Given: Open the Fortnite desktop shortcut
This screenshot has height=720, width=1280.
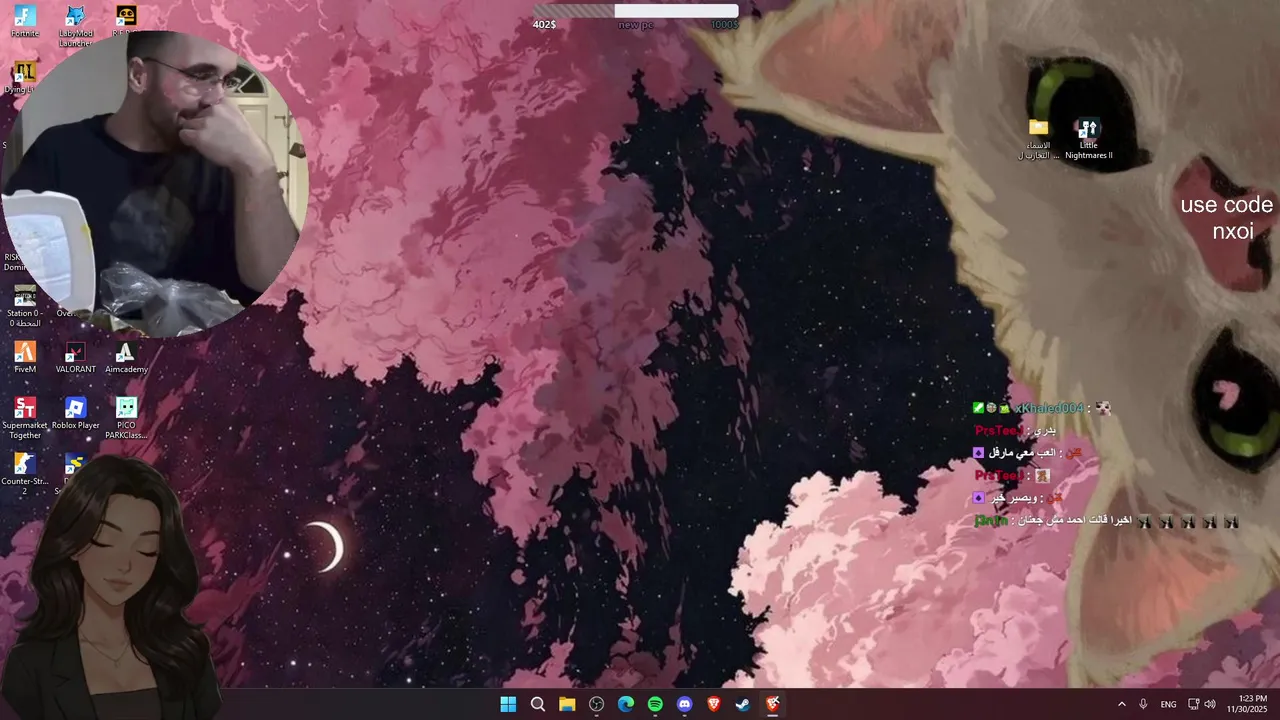Looking at the screenshot, I should tap(25, 21).
